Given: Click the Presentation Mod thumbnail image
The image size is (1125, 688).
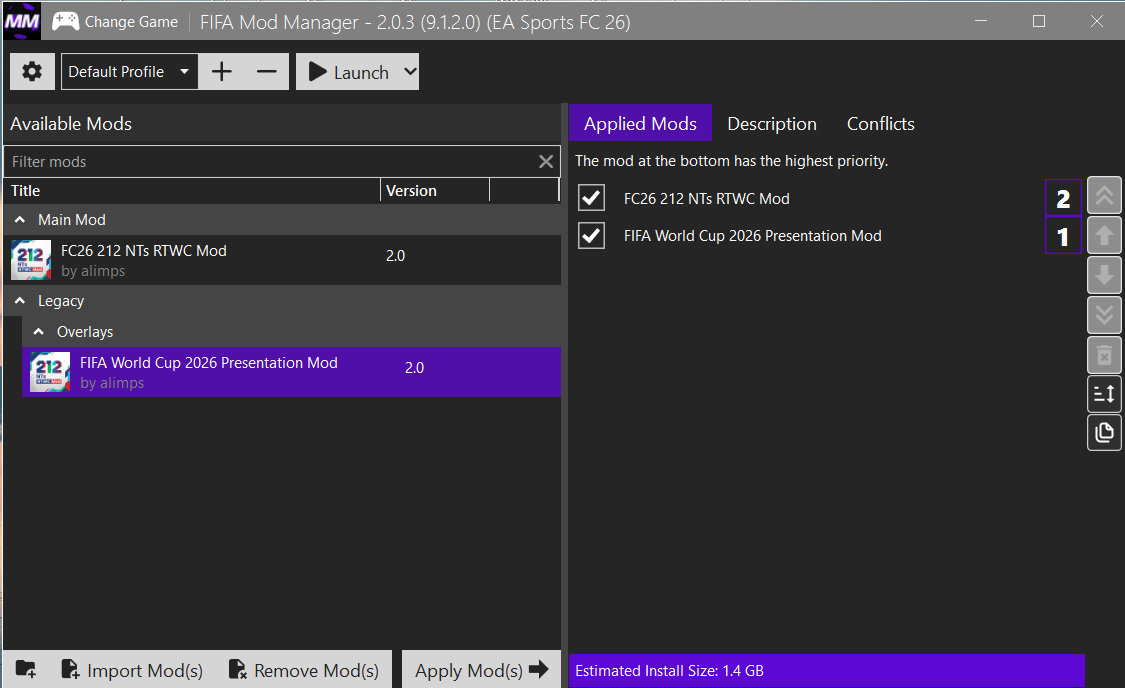Looking at the screenshot, I should click(x=50, y=372).
